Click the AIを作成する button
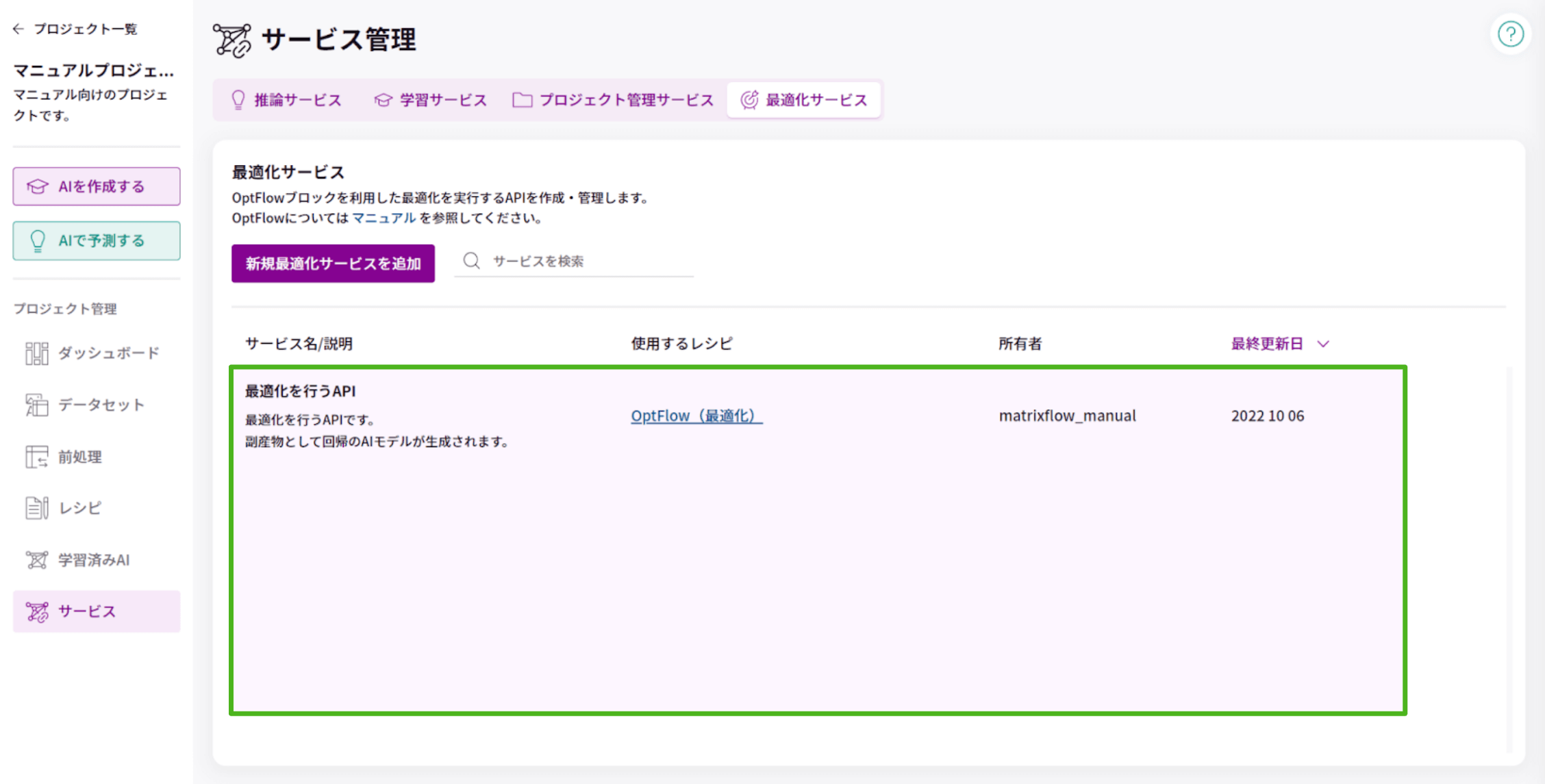The image size is (1545, 784). click(x=96, y=186)
